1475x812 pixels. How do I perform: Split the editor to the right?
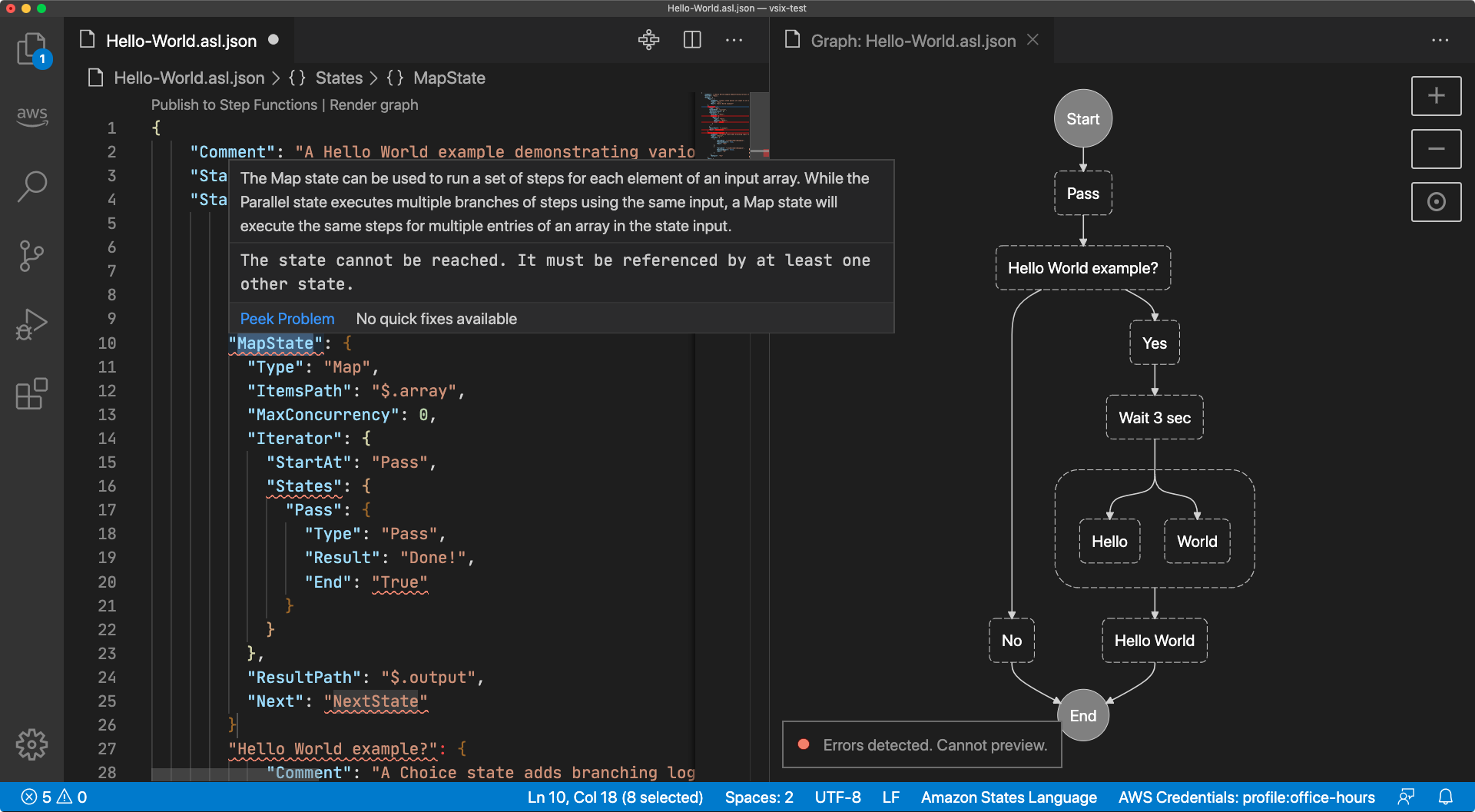[x=692, y=40]
